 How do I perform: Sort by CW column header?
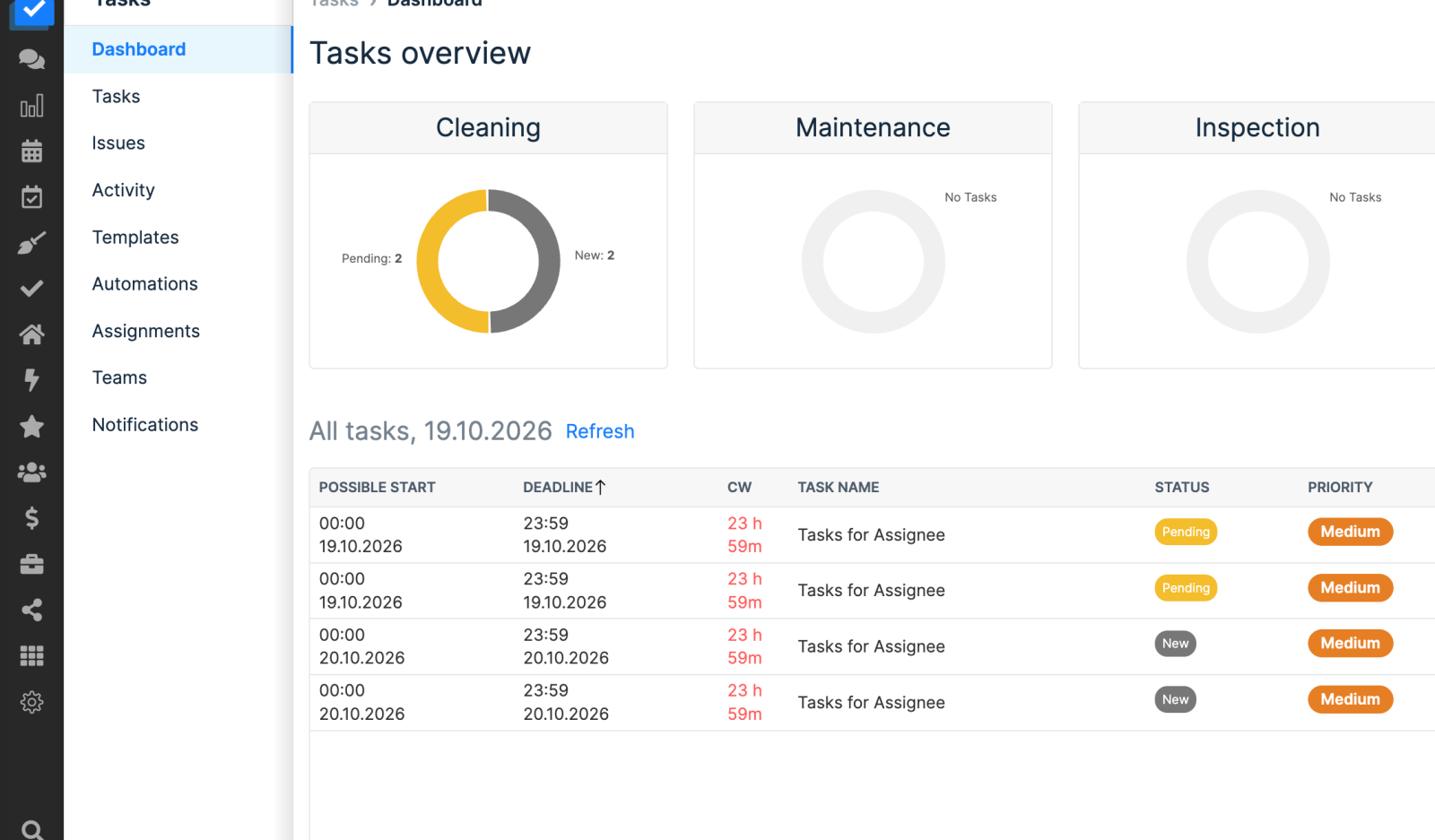point(739,487)
